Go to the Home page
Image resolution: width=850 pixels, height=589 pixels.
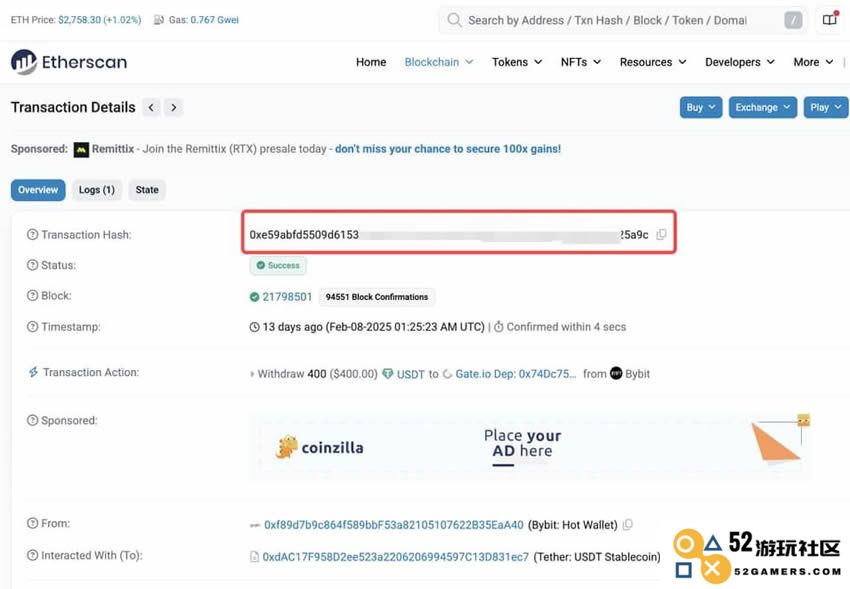point(371,62)
